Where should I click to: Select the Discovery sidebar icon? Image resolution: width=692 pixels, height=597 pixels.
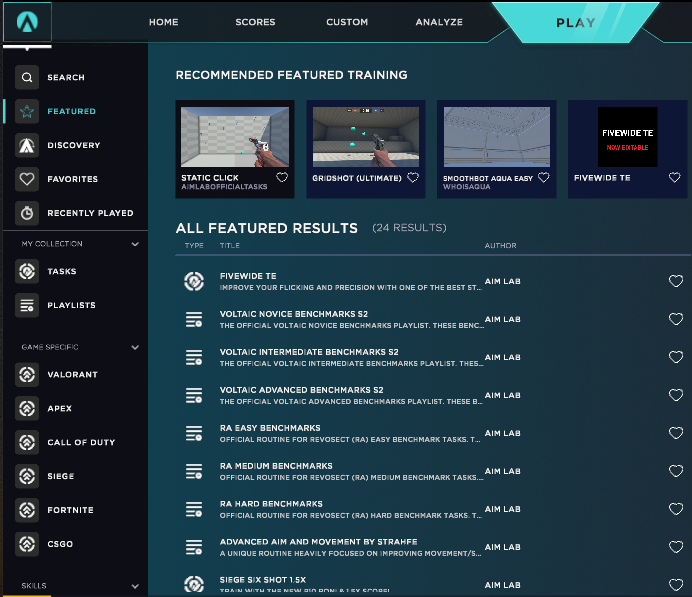pyautogui.click(x=28, y=145)
